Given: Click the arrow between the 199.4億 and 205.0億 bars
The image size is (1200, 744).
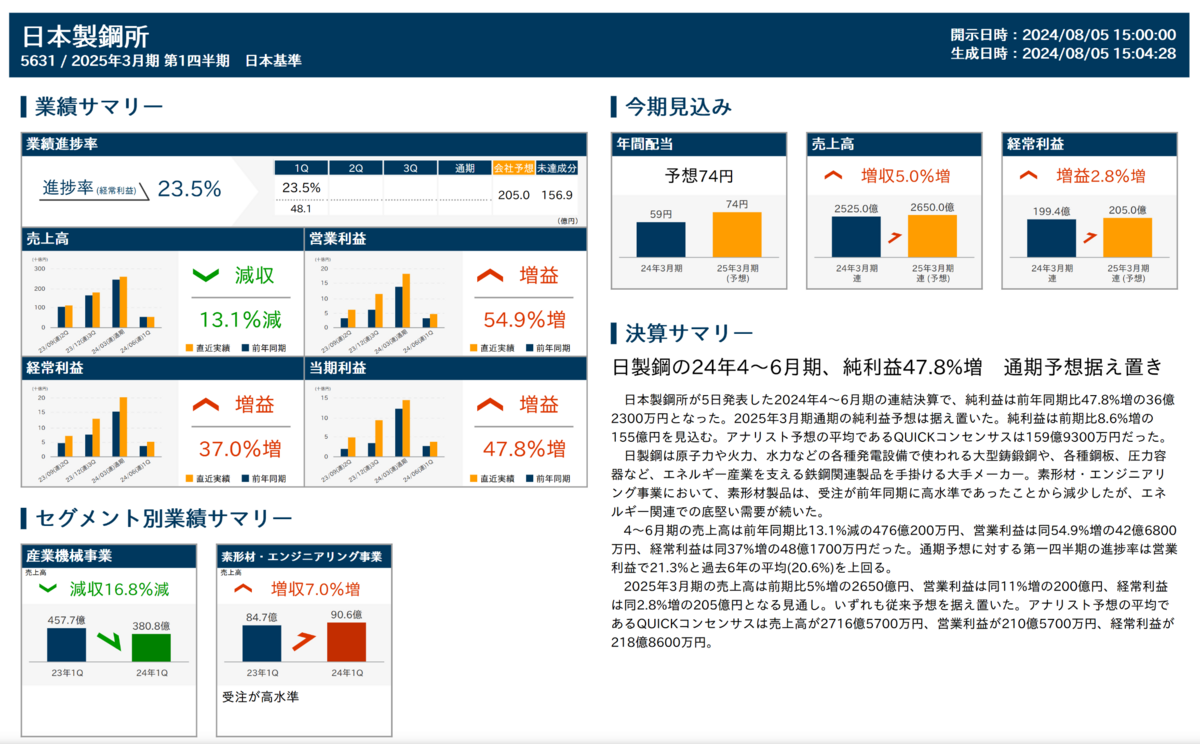Looking at the screenshot, I should (x=1090, y=238).
